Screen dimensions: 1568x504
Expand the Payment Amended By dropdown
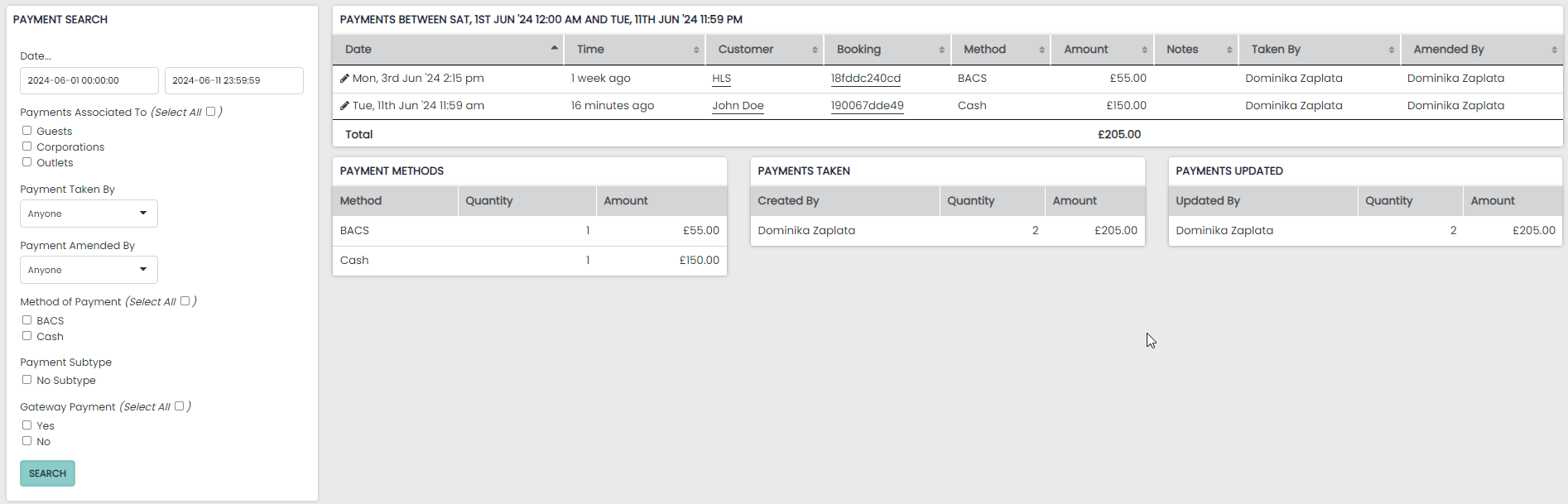[x=89, y=270]
